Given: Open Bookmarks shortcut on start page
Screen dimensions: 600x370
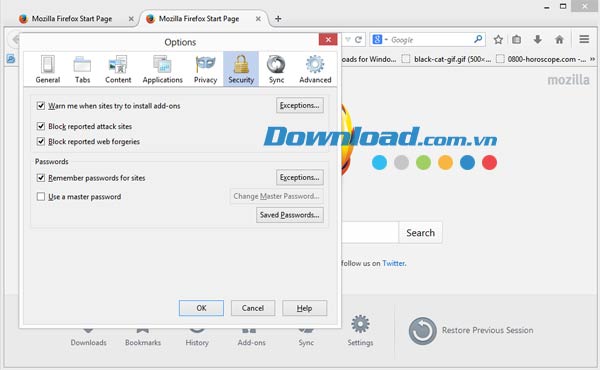Looking at the screenshot, I should 143,338.
